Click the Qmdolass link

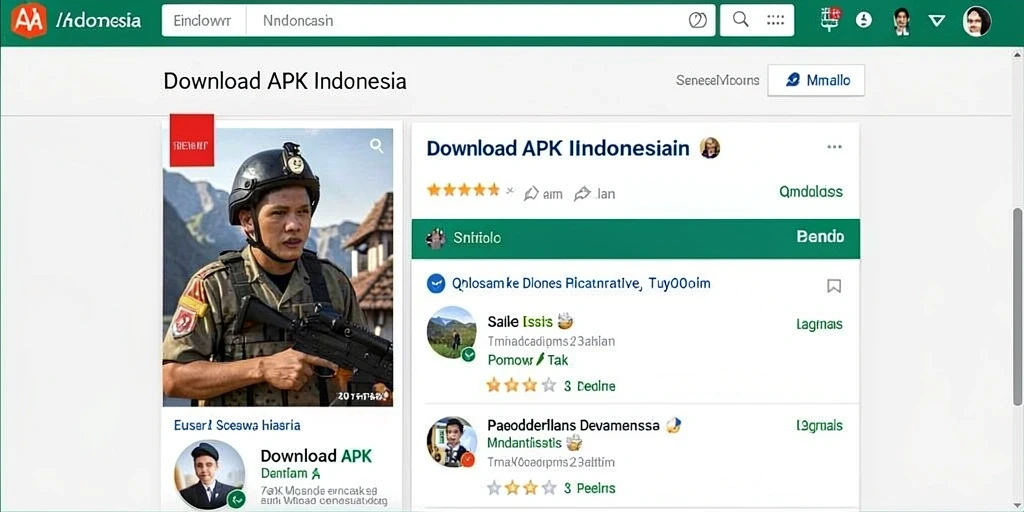pos(810,192)
